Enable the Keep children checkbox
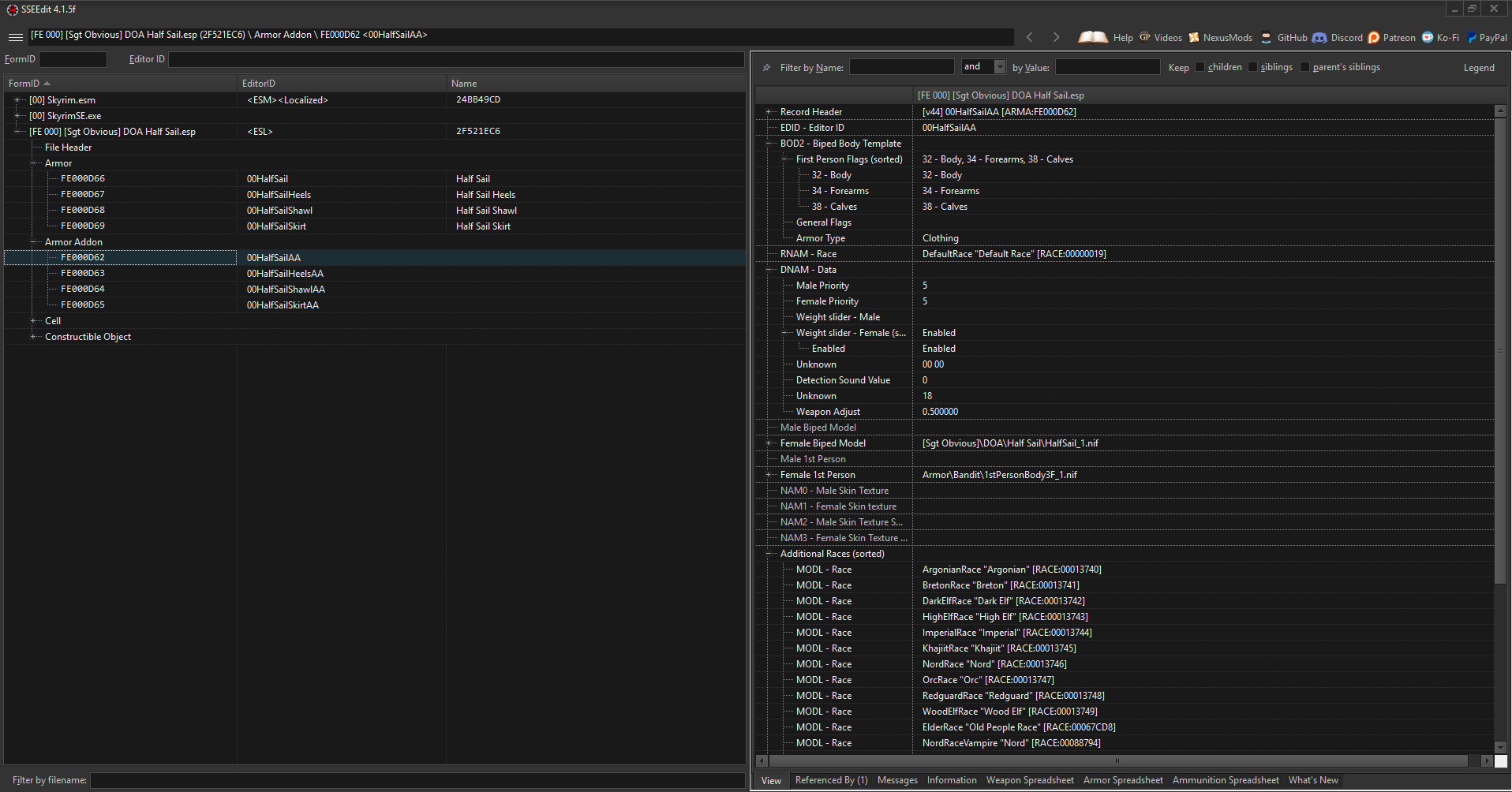 click(x=1200, y=67)
